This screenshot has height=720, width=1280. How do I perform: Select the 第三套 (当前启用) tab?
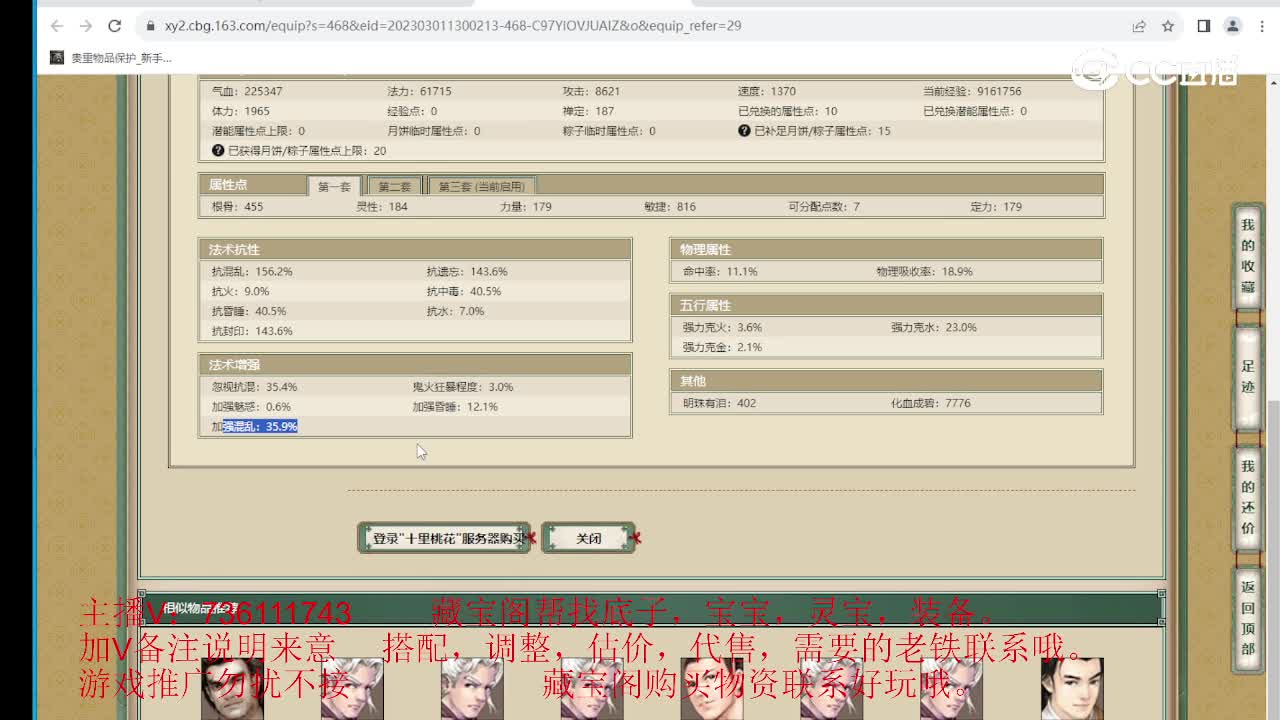(x=484, y=185)
